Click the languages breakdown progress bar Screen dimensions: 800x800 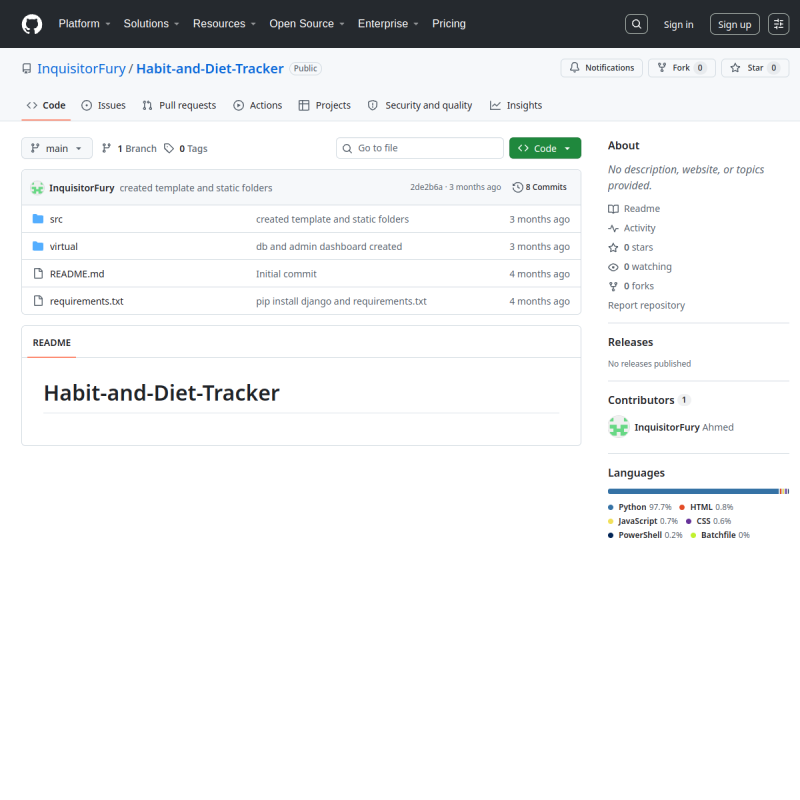(x=698, y=491)
